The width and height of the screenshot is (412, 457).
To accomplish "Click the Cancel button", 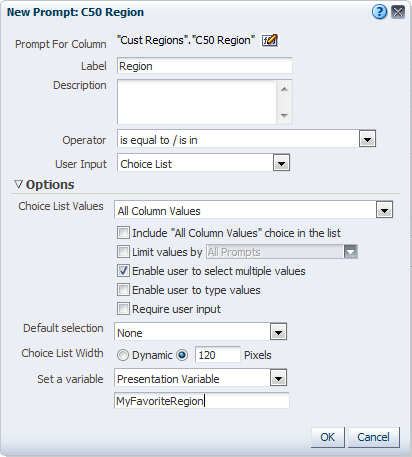I will [373, 437].
